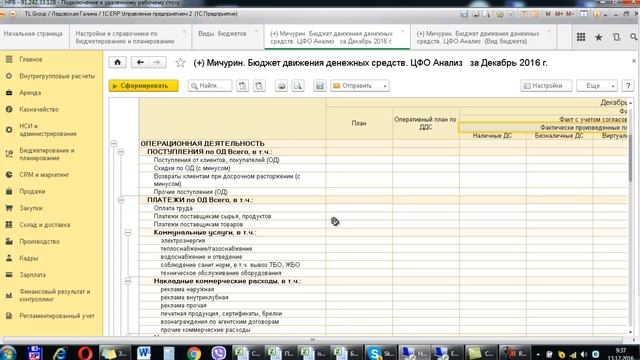Image resolution: width=640 pixels, height=360 pixels.
Task: Open Зарплата section in sidebar
Action: pos(33,275)
